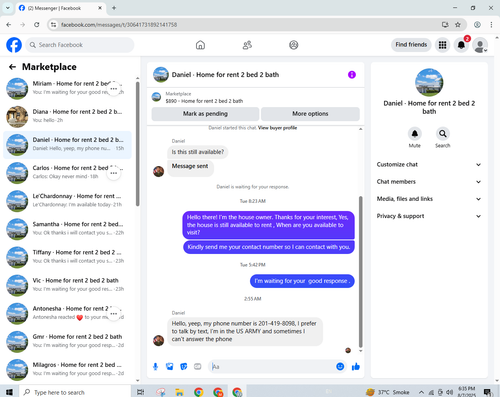The height and width of the screenshot is (397, 500).
Task: Open the emoji picker in message box
Action: click(x=340, y=367)
